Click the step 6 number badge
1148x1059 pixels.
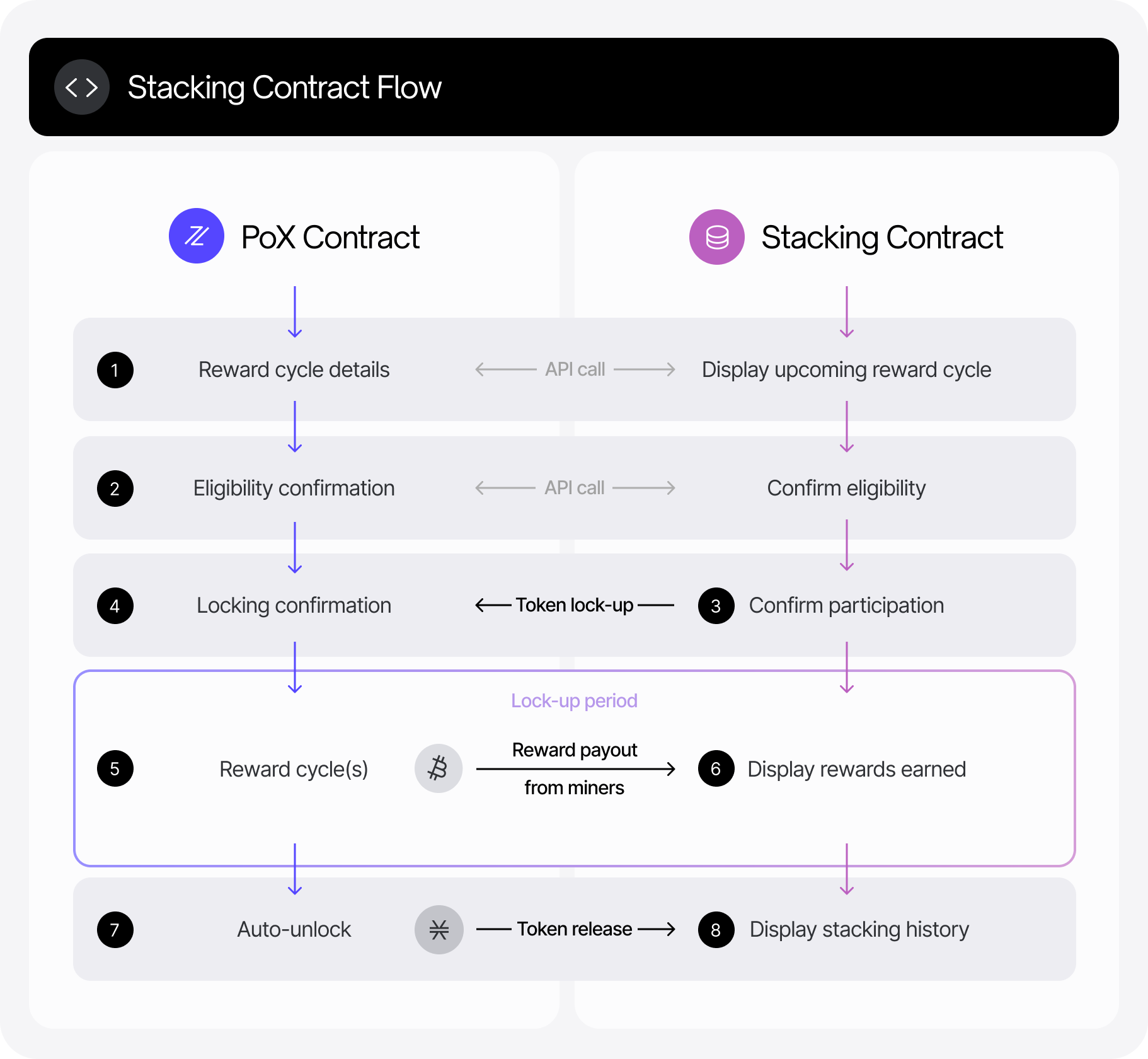coord(716,768)
